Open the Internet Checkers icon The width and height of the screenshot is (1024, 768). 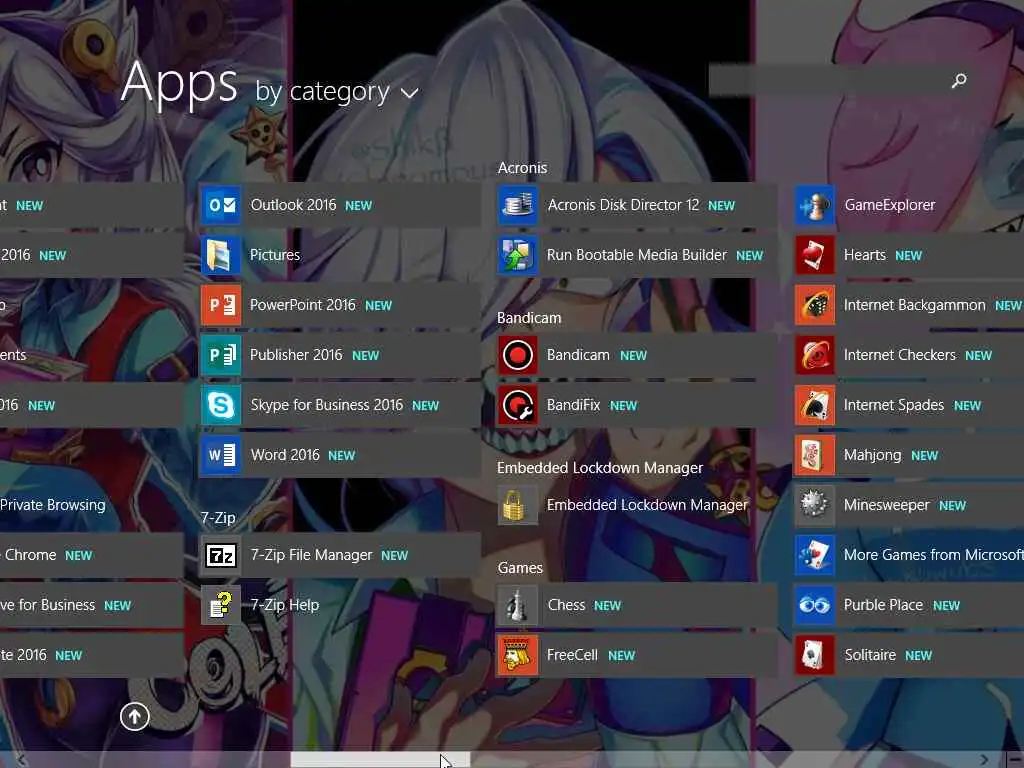click(x=814, y=355)
